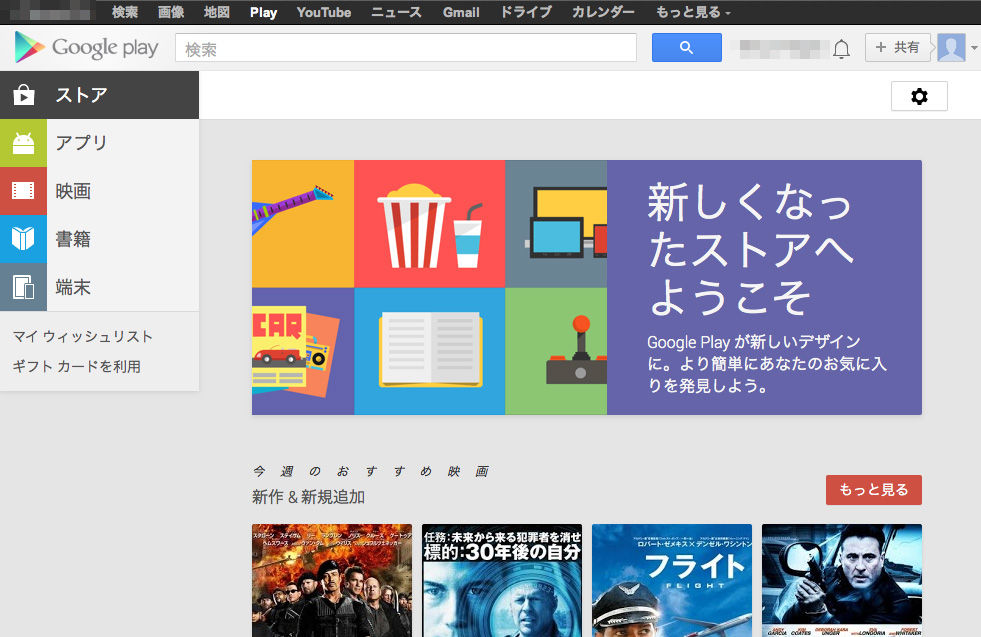The image size is (981, 637).
Task: Click the open book tile in banner
Action: (429, 351)
